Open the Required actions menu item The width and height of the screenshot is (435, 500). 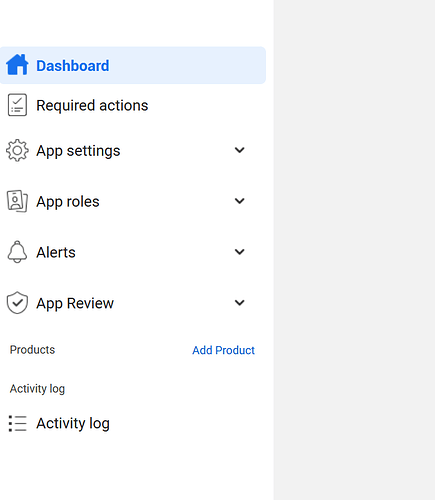(133, 105)
